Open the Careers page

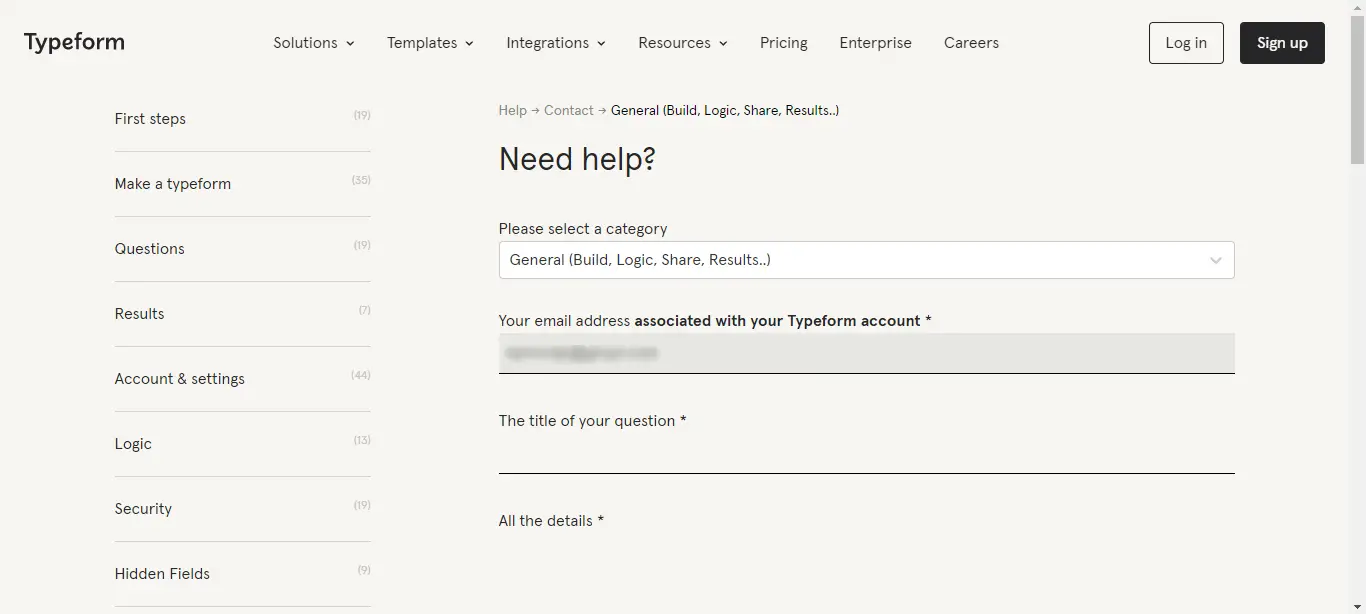tap(971, 43)
